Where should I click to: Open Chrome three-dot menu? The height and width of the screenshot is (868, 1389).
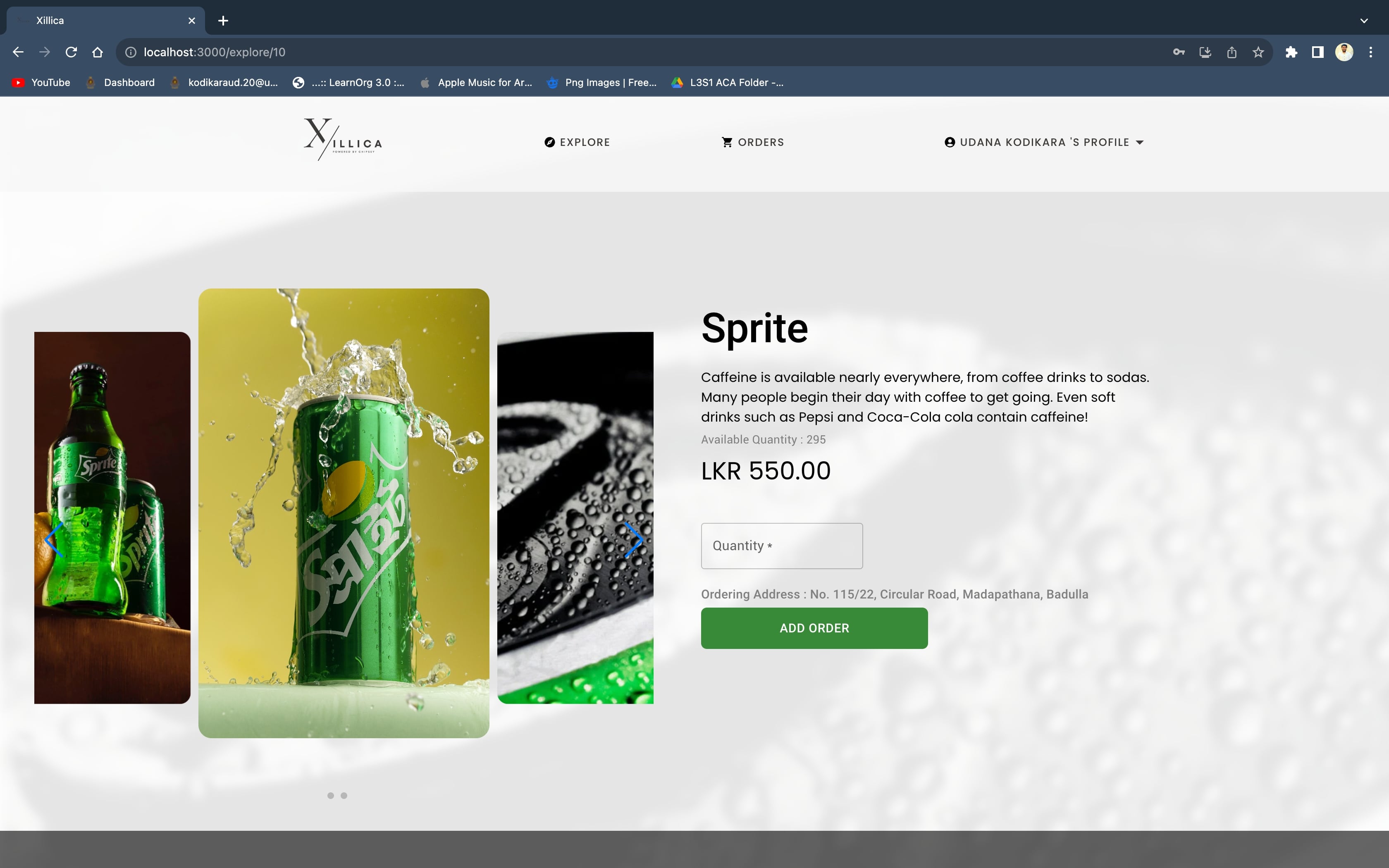(1371, 52)
